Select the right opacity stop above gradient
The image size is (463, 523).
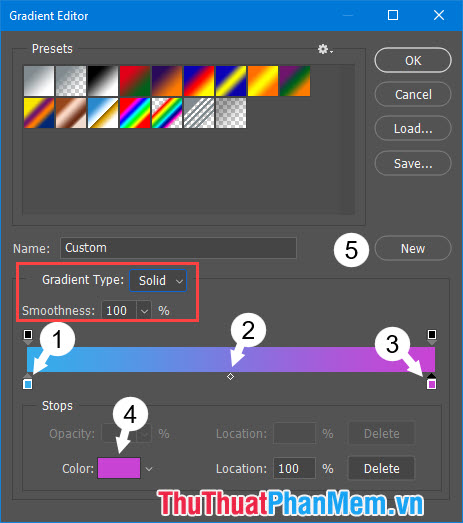tap(432, 337)
